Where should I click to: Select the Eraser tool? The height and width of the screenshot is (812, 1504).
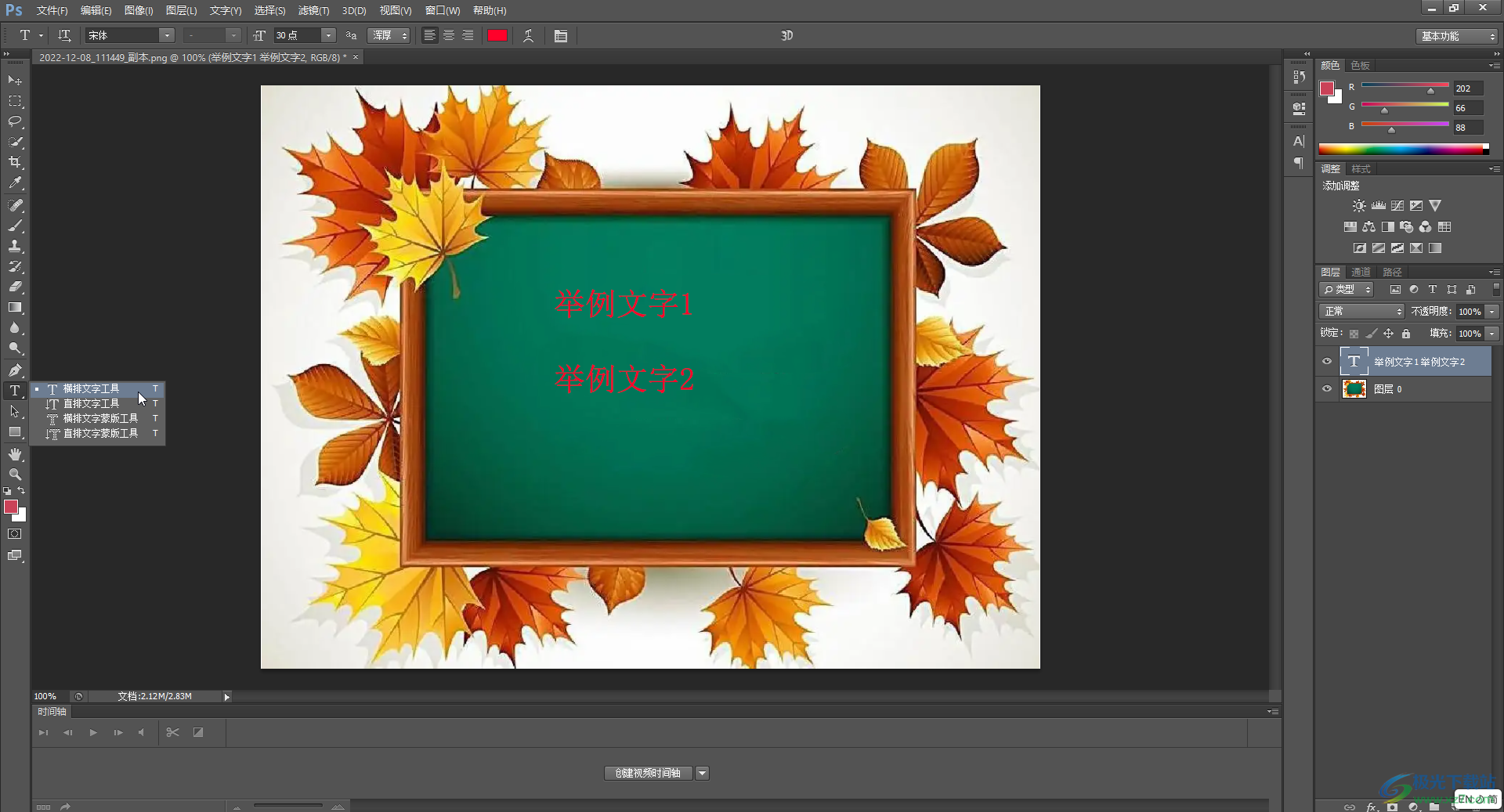point(15,287)
